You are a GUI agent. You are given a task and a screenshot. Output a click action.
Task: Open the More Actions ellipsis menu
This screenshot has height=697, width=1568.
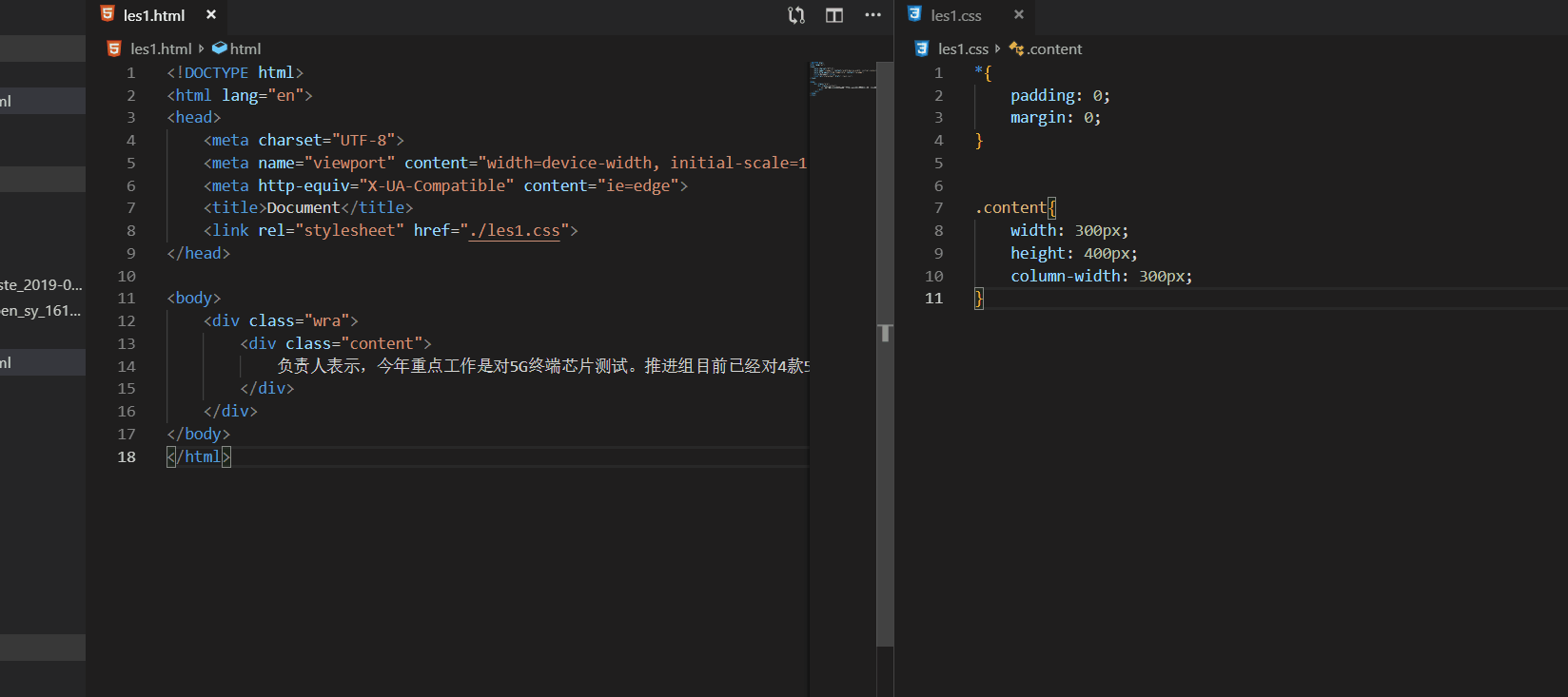(872, 15)
